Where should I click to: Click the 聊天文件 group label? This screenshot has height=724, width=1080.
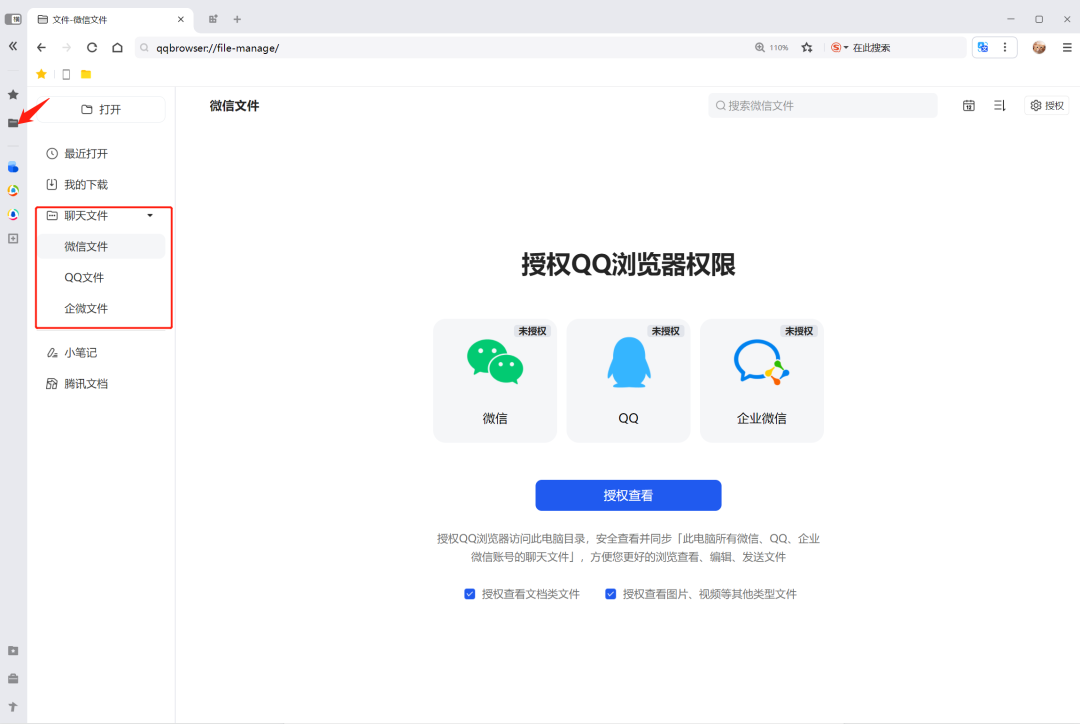86,216
